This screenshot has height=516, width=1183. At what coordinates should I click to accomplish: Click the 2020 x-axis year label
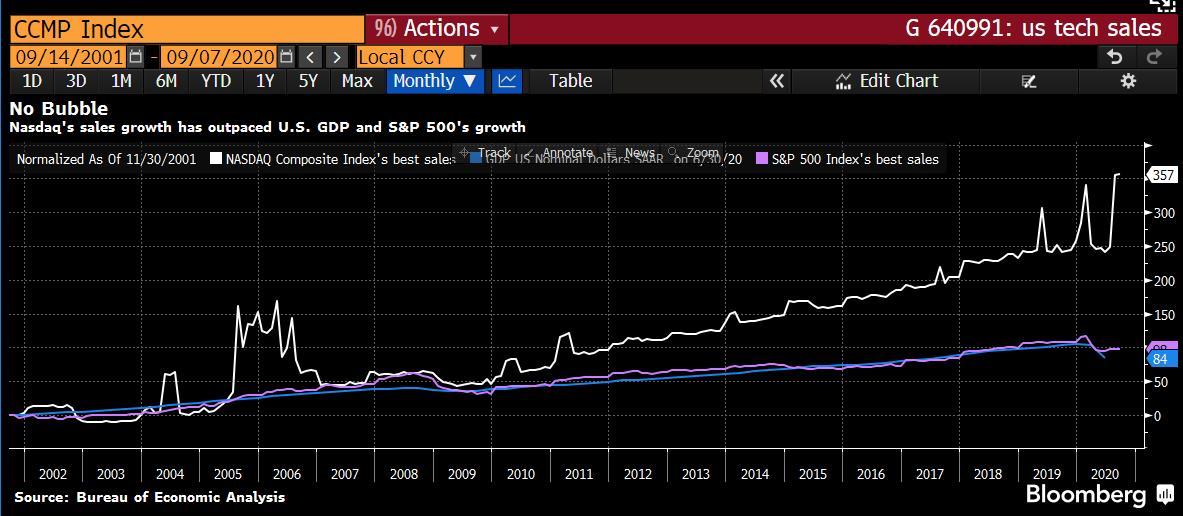coord(1105,474)
